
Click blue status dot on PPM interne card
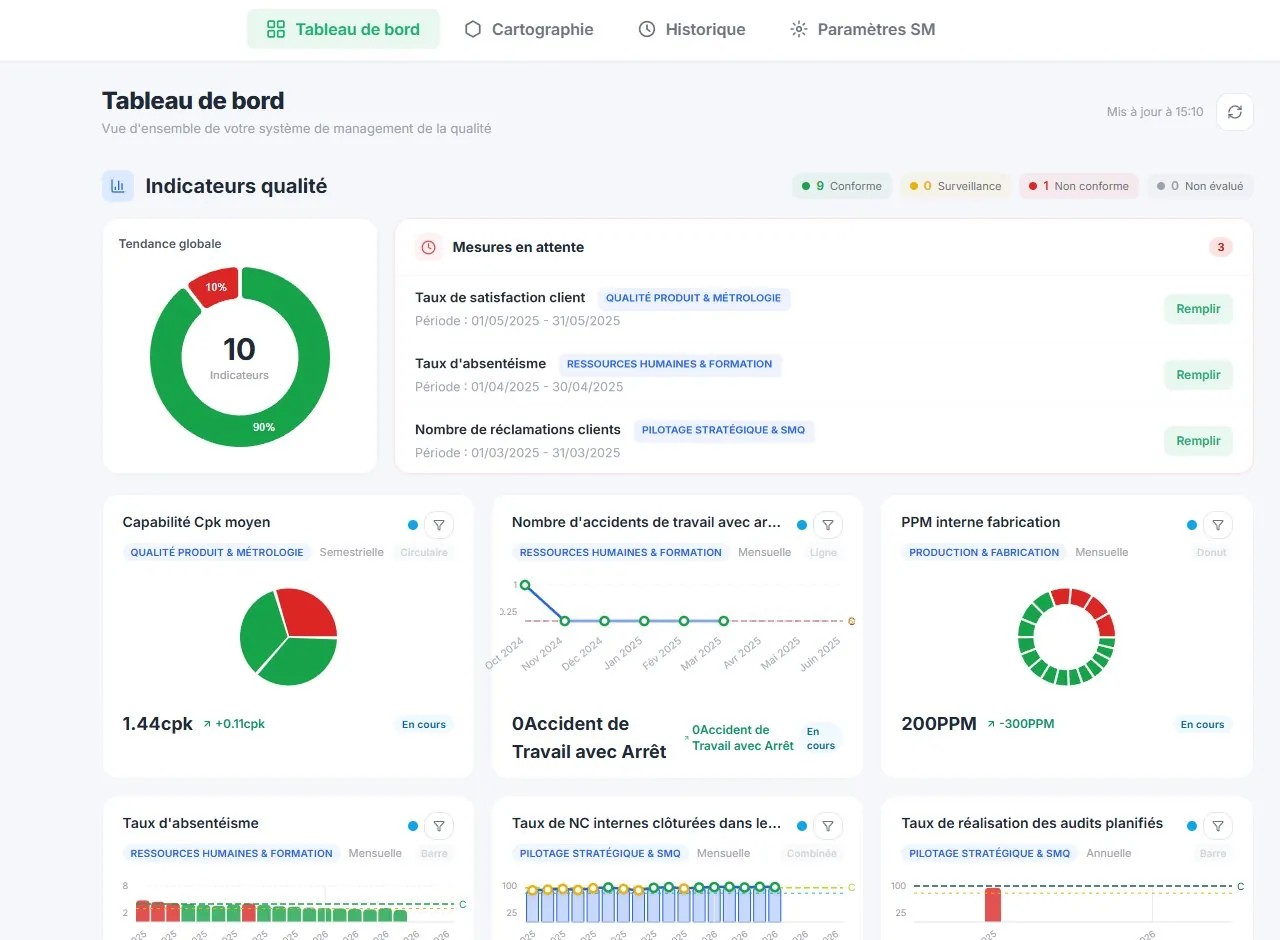click(x=1191, y=525)
